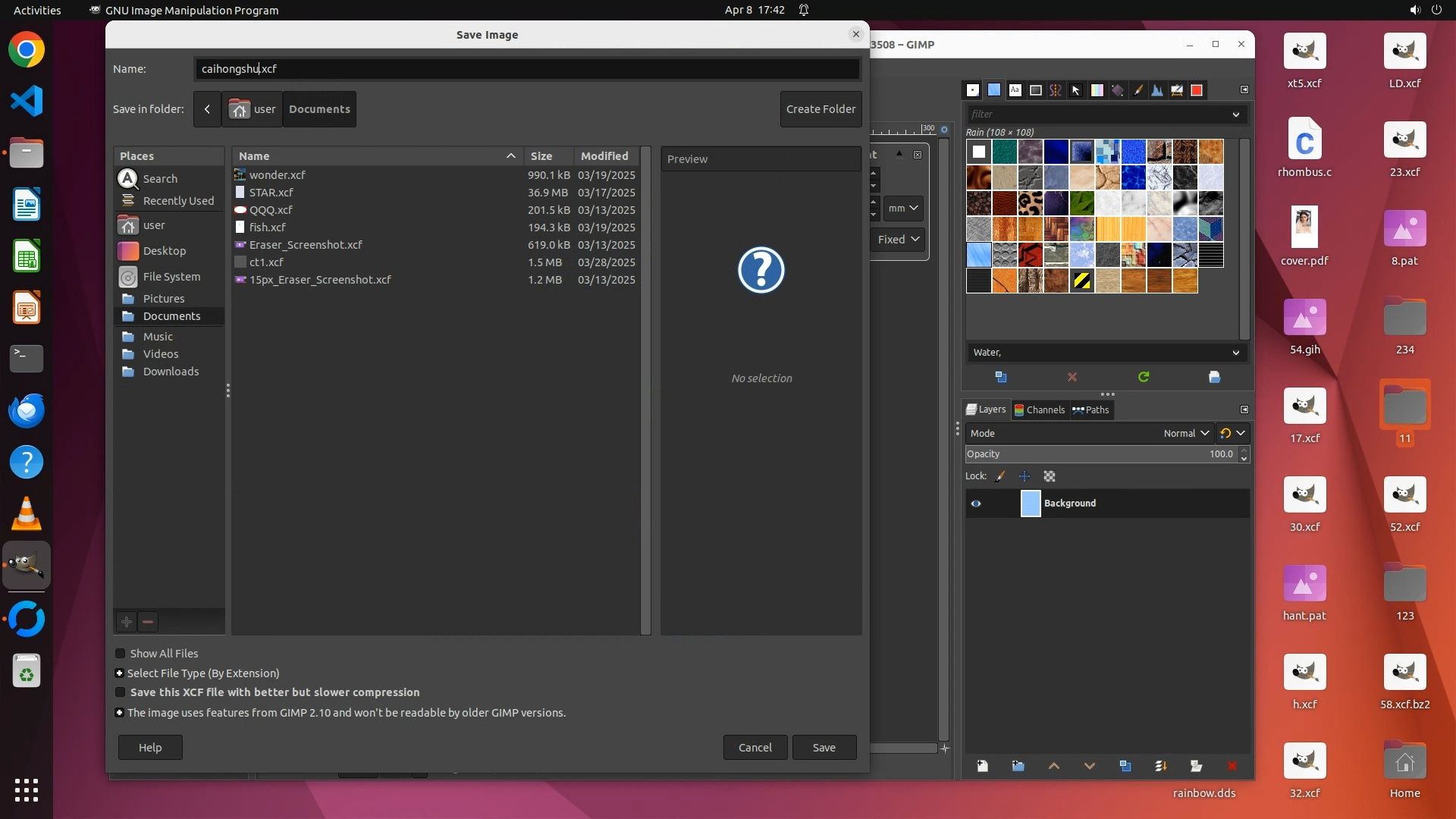This screenshot has width=1456, height=819.
Task: Raise the layer with up arrow
Action: 1053,766
